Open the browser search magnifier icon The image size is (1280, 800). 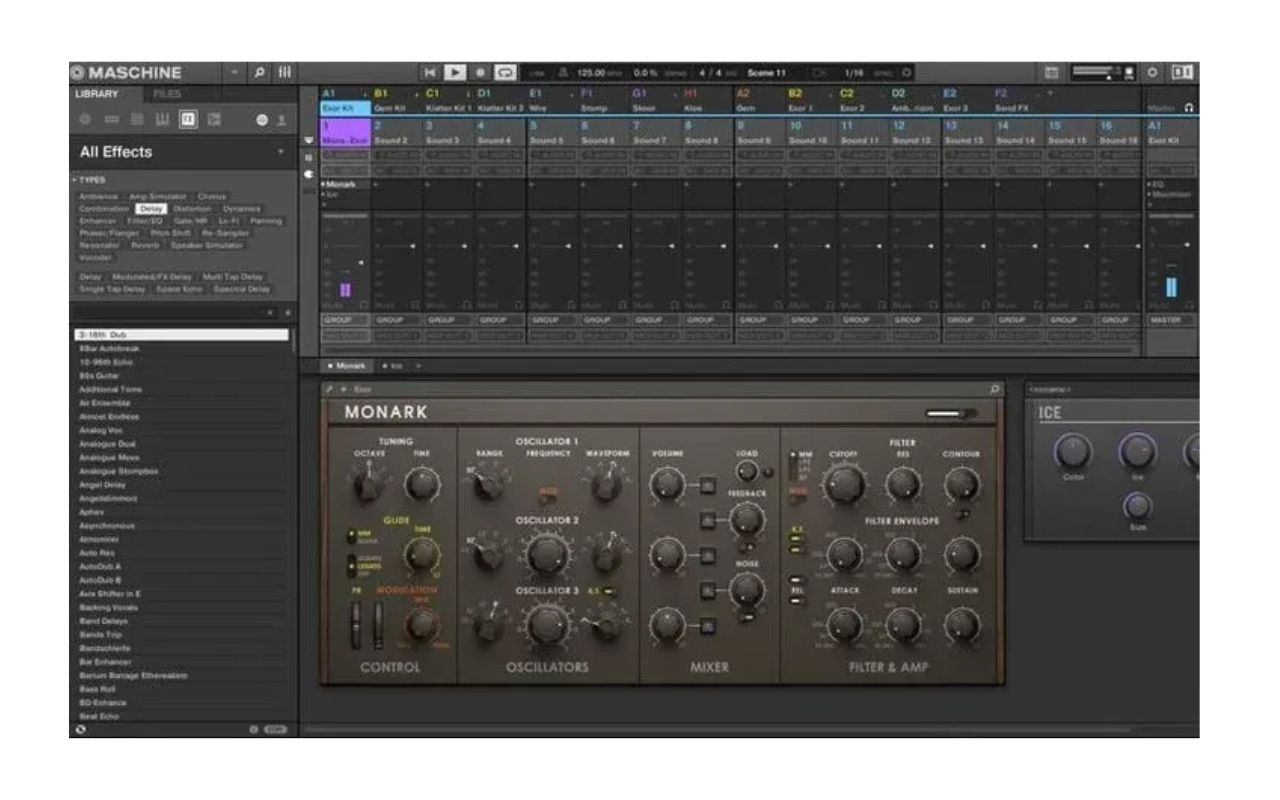click(x=258, y=73)
